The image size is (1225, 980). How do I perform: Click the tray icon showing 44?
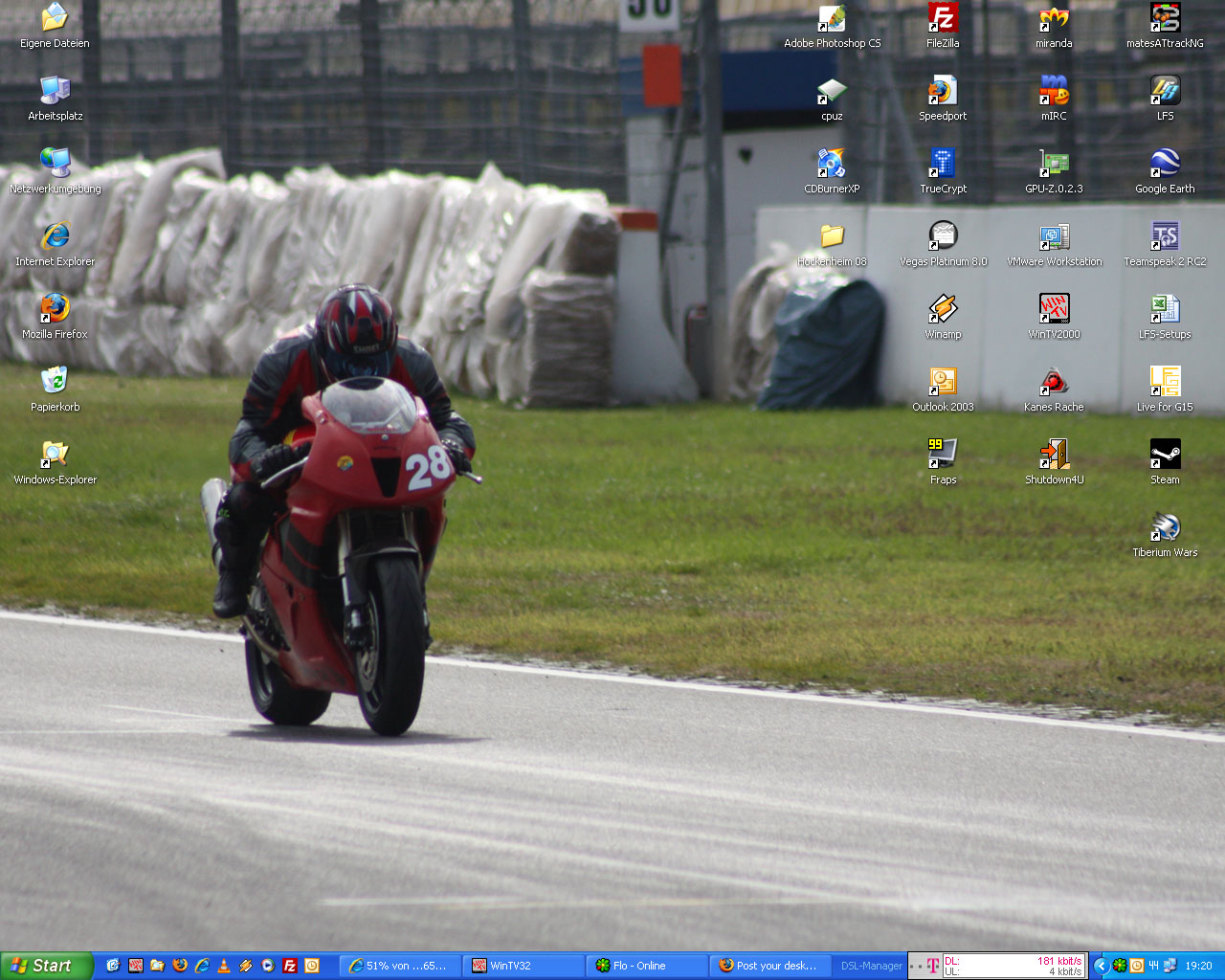coord(1153,966)
